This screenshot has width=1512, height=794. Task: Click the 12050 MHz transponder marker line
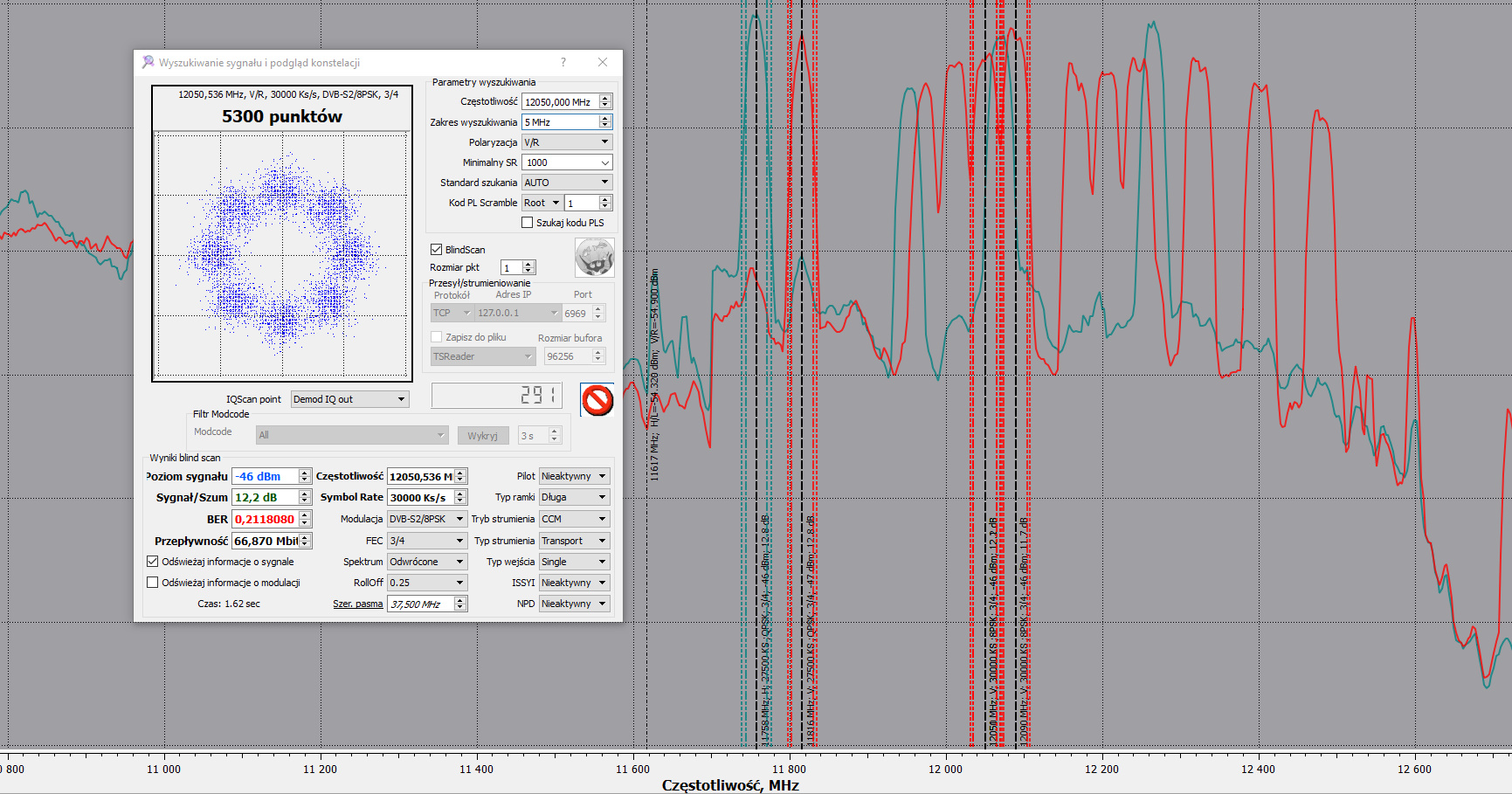pos(984,376)
